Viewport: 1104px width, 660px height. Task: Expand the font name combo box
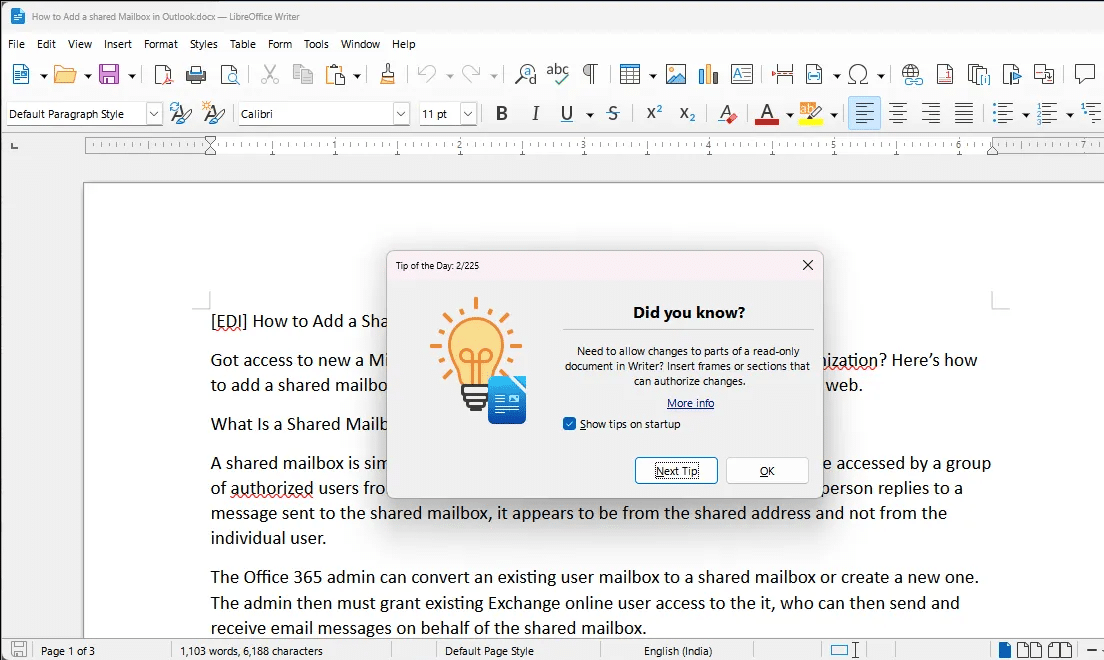400,113
